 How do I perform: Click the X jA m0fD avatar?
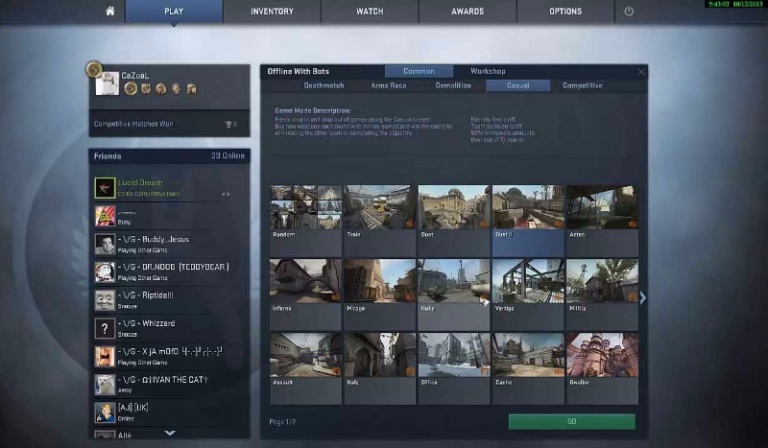[x=105, y=356]
